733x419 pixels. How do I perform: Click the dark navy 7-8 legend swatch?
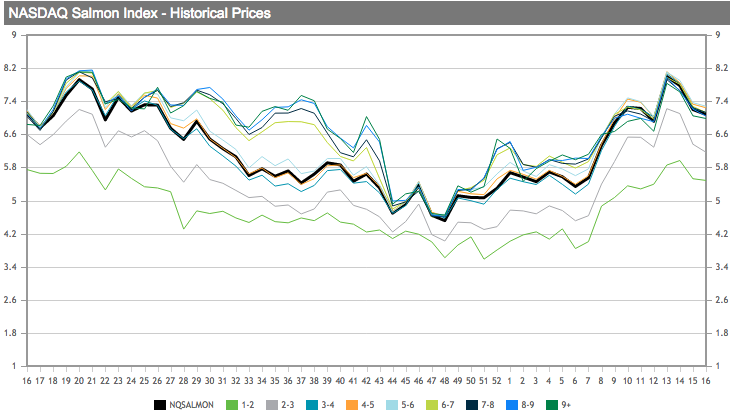tap(472, 405)
